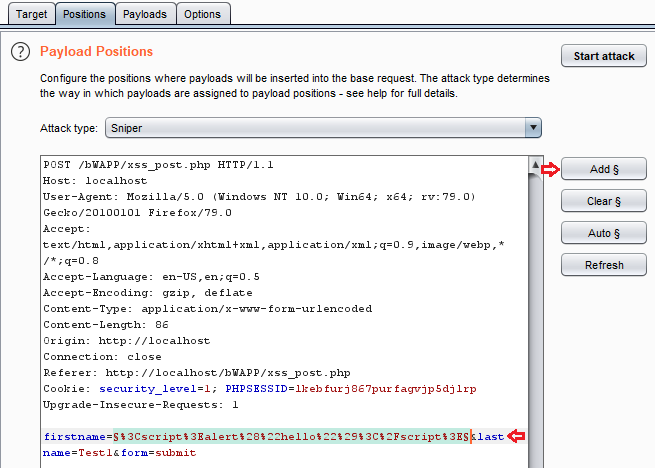655x468 pixels.
Task: Expand the Attack type dropdown arrow
Action: click(533, 127)
